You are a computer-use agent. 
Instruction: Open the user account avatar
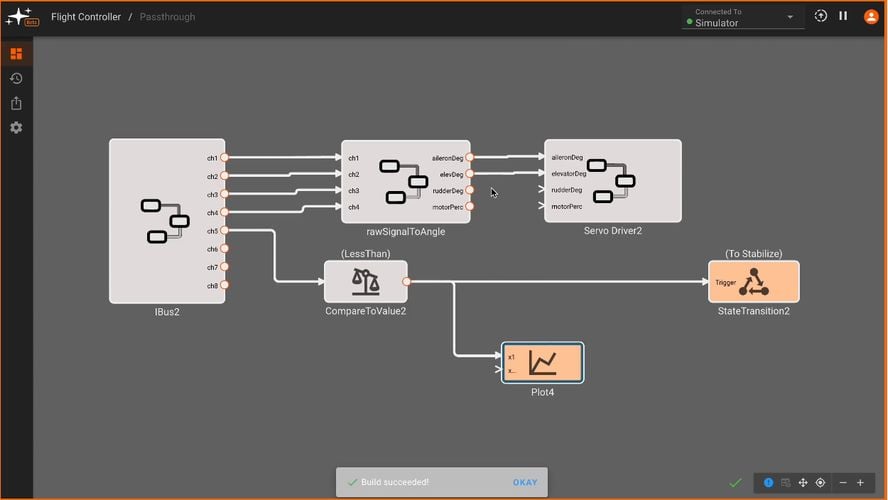871,16
